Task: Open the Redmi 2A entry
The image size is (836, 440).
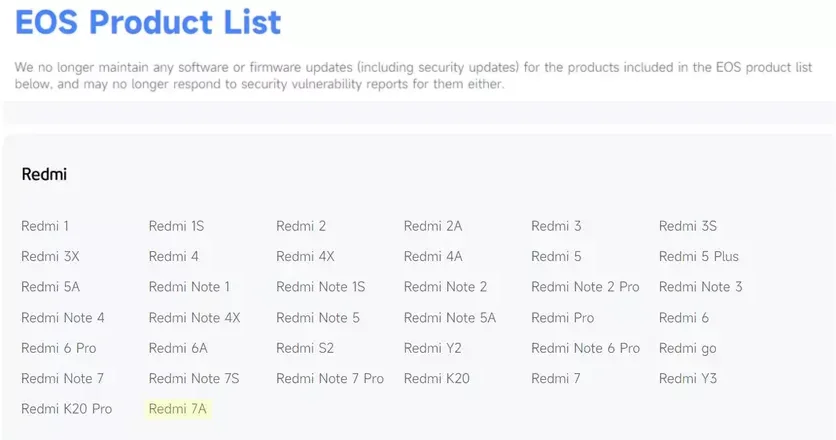Action: (433, 226)
